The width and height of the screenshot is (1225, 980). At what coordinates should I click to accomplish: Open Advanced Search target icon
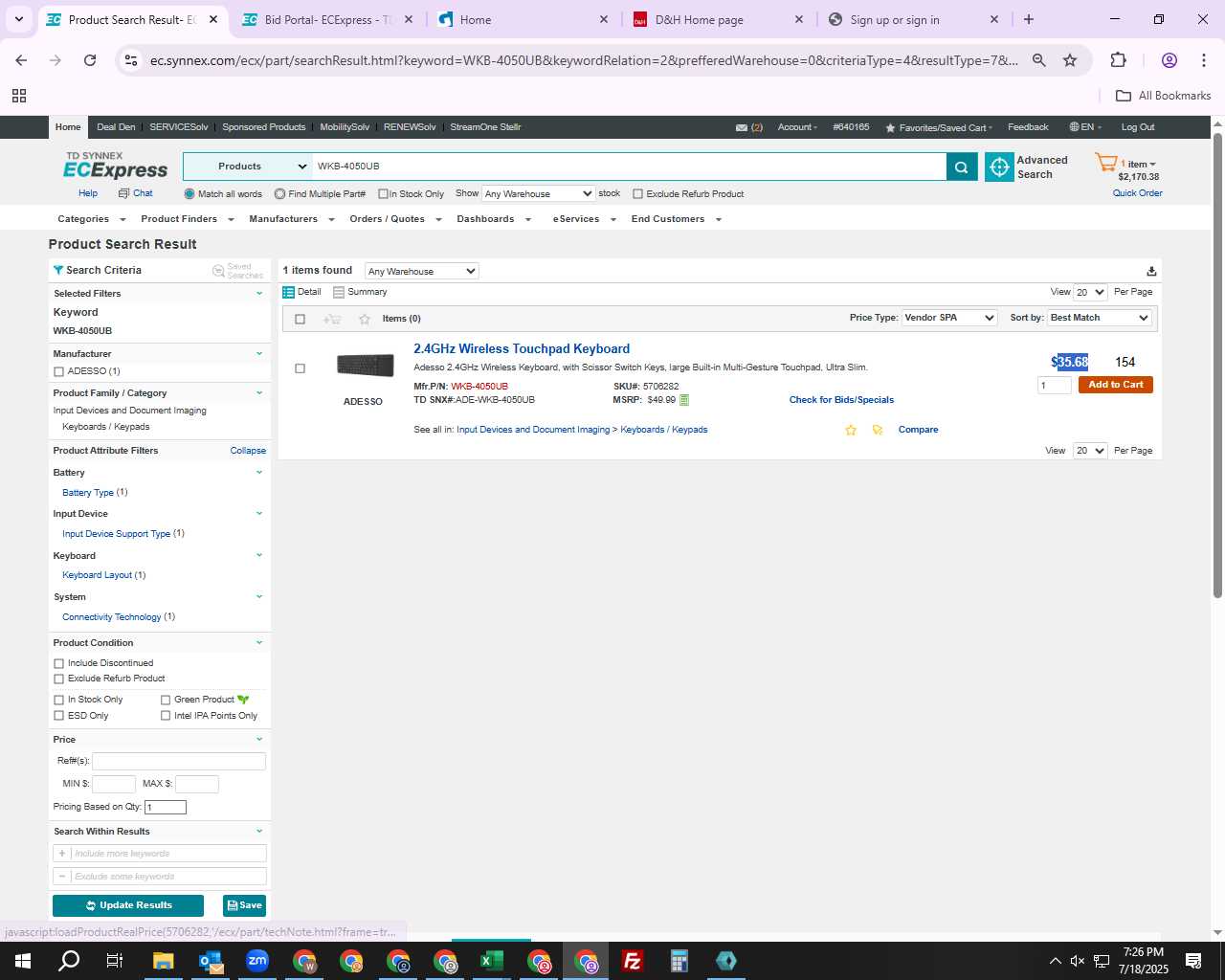coord(999,167)
